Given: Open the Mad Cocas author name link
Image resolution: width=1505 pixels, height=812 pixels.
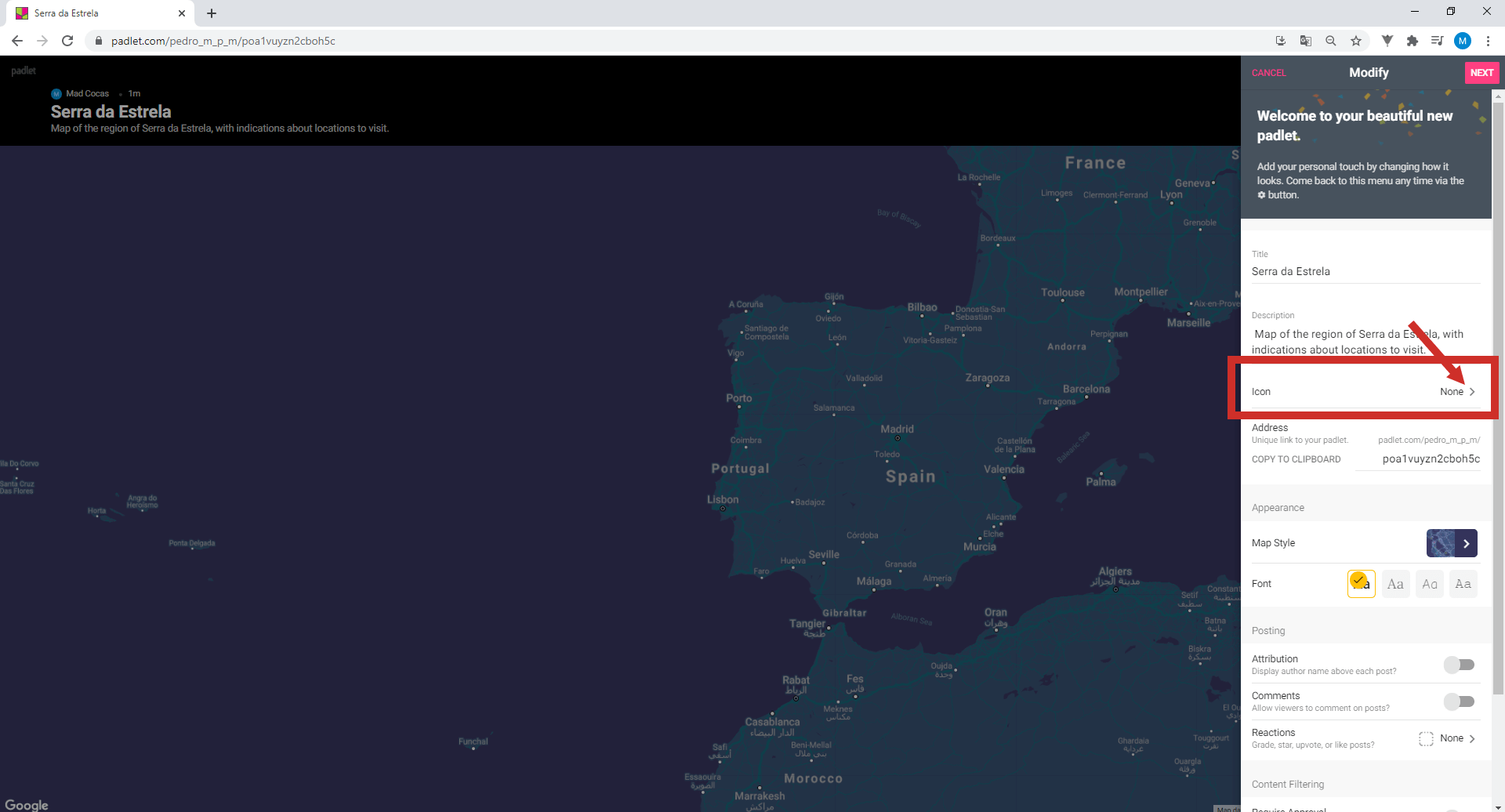Looking at the screenshot, I should tap(87, 93).
